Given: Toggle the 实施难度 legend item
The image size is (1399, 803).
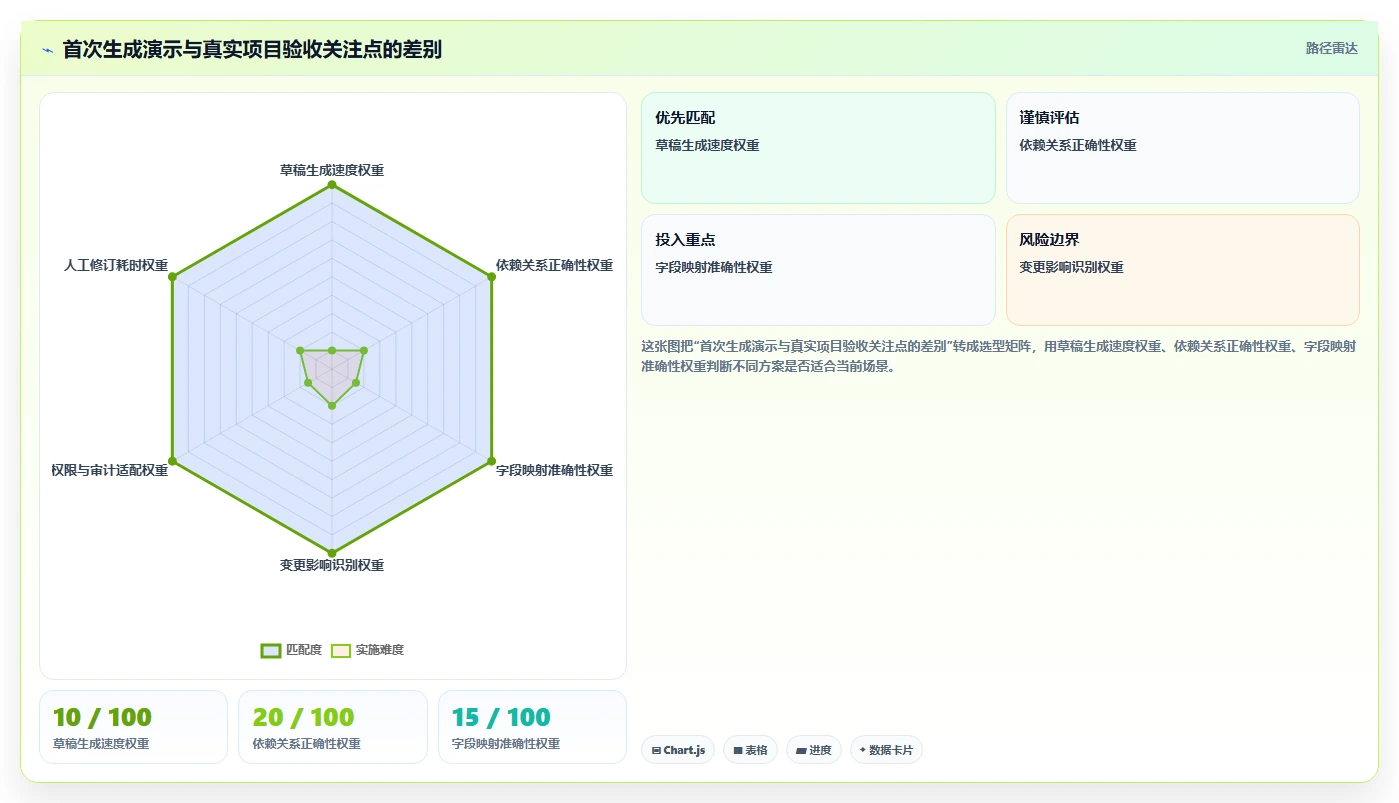Looking at the screenshot, I should [x=367, y=650].
